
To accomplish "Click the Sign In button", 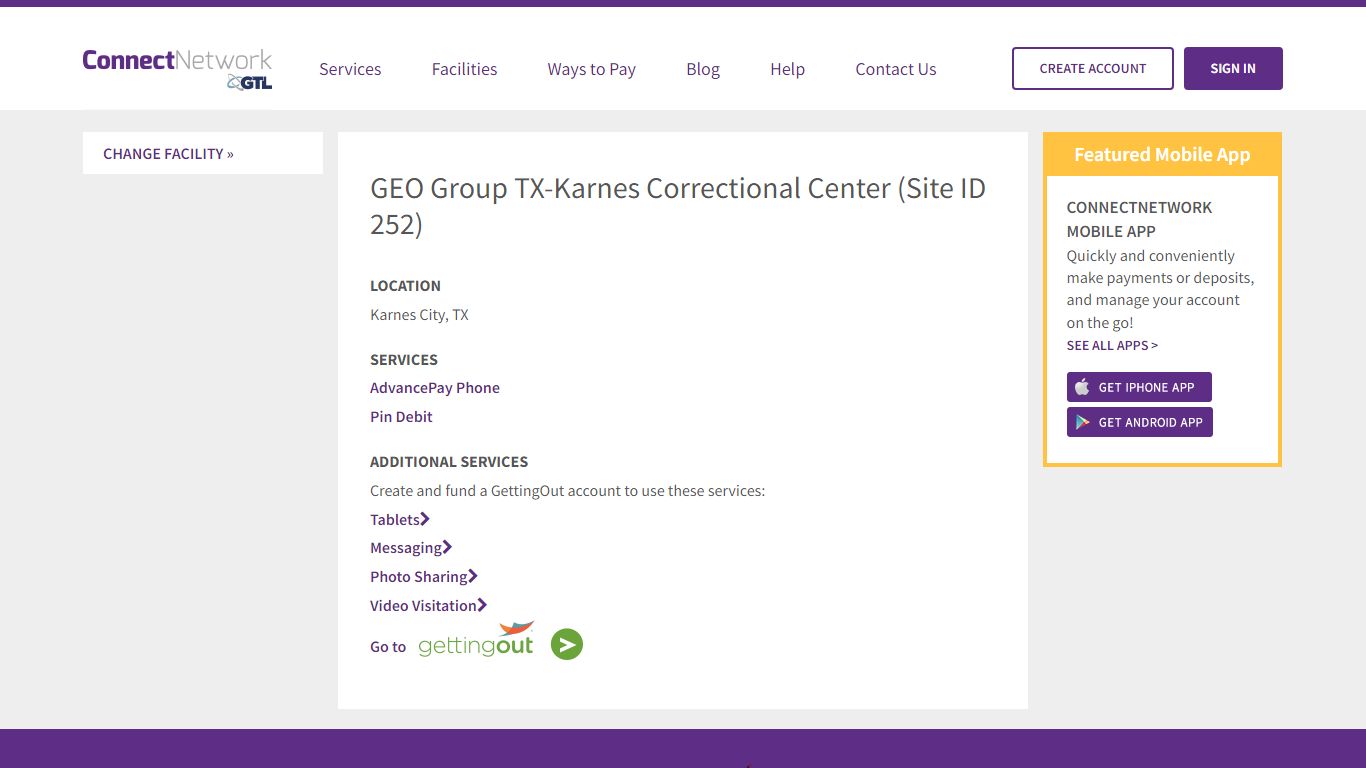I will tap(1233, 68).
